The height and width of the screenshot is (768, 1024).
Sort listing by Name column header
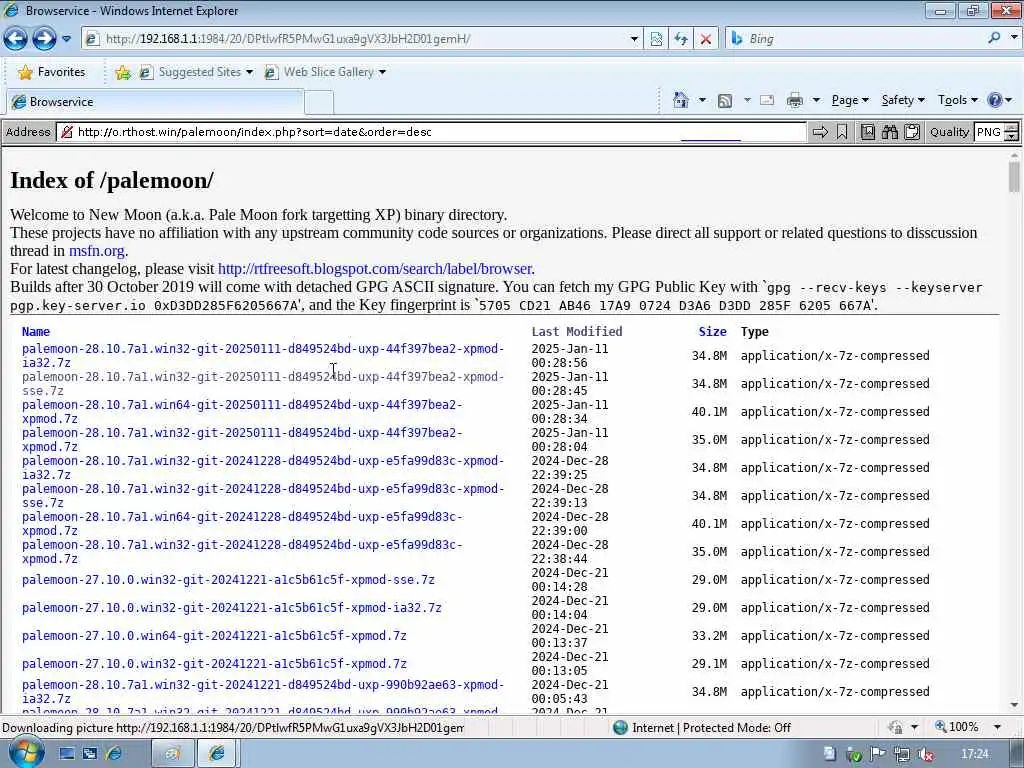36,332
